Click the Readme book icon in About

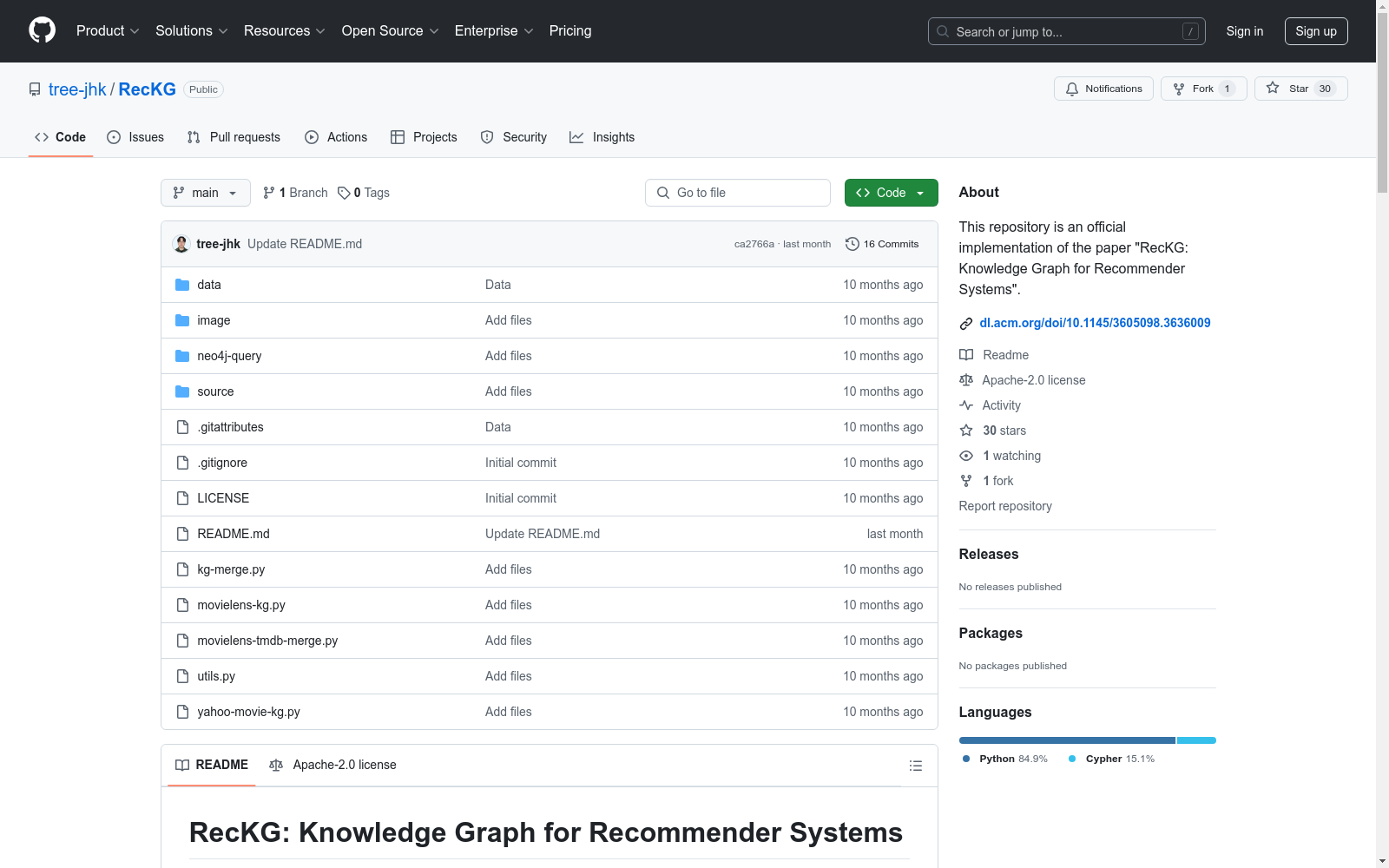click(x=966, y=355)
